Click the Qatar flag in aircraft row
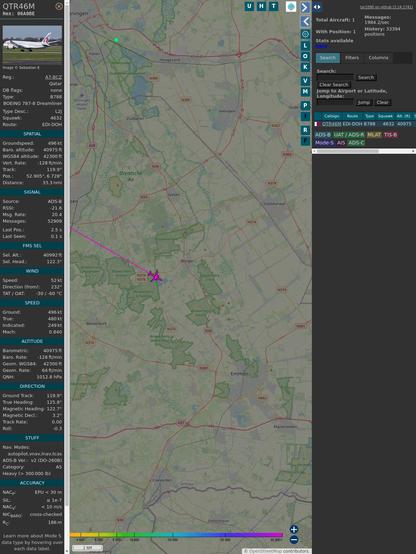Screen dimensions: 416x554 pos(318,124)
